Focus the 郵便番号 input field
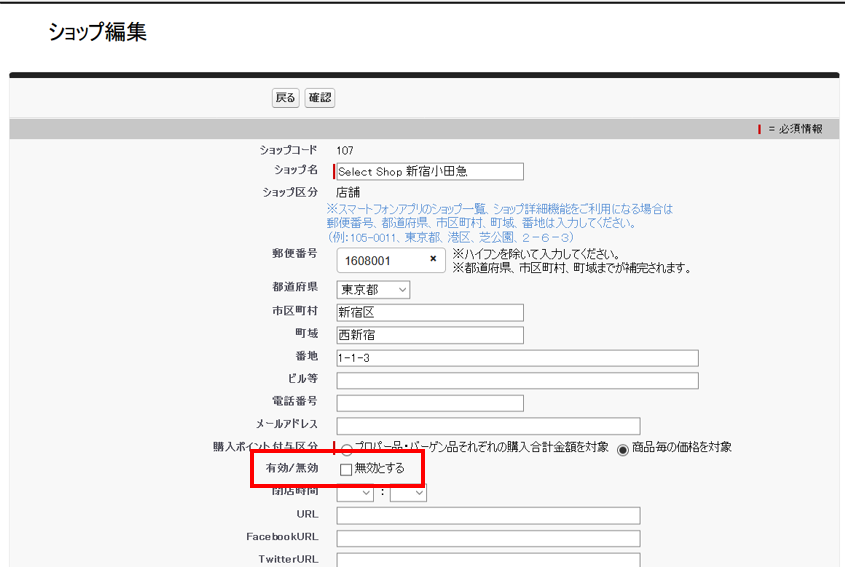The width and height of the screenshot is (845, 571). pos(380,260)
